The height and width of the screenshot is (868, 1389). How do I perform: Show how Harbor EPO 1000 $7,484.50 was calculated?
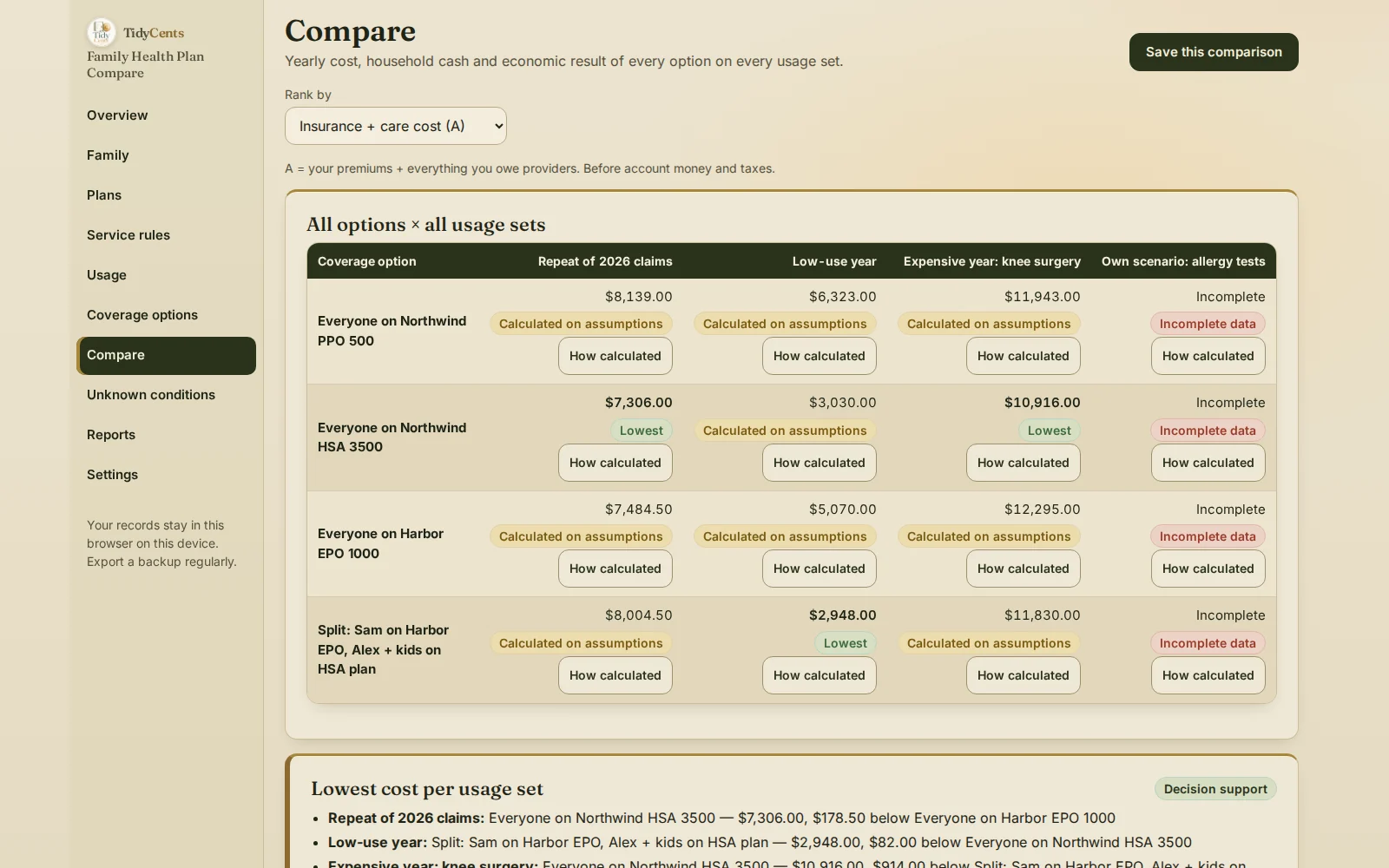coord(616,569)
